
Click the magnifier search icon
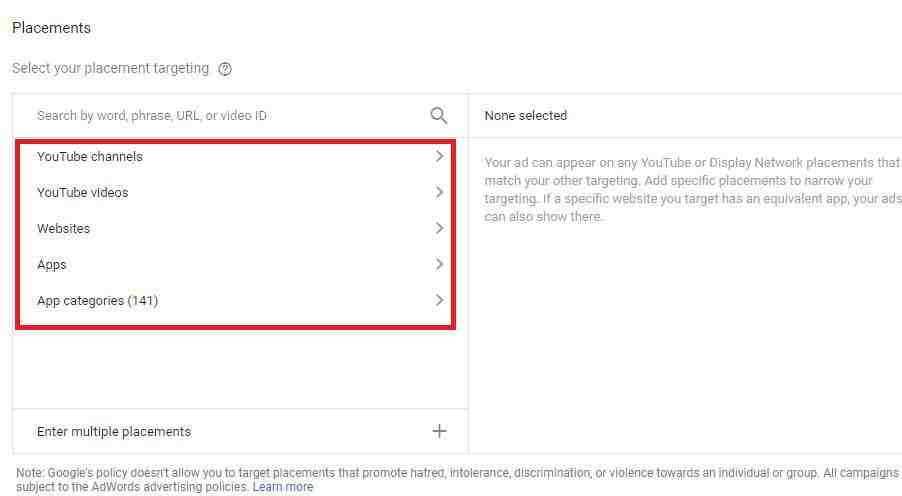[438, 116]
